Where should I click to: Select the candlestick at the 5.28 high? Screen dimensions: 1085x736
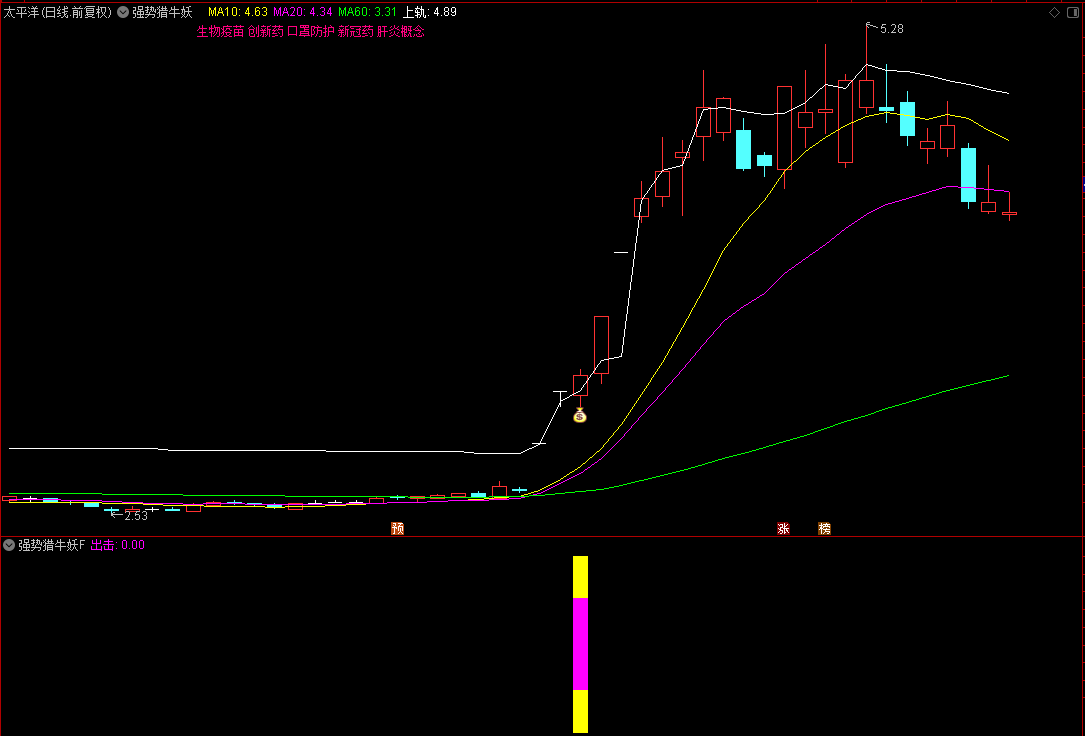(x=866, y=93)
